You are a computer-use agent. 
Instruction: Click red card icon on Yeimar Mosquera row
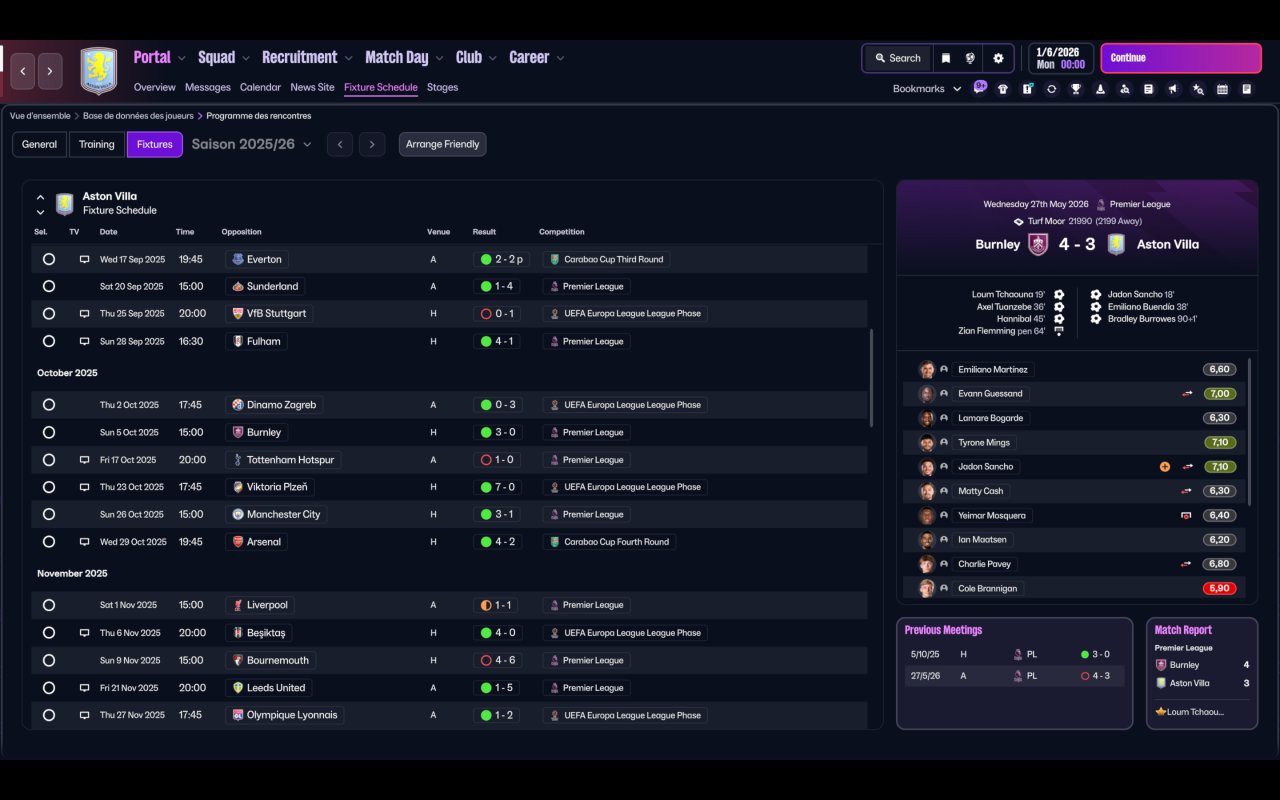[x=1186, y=516]
